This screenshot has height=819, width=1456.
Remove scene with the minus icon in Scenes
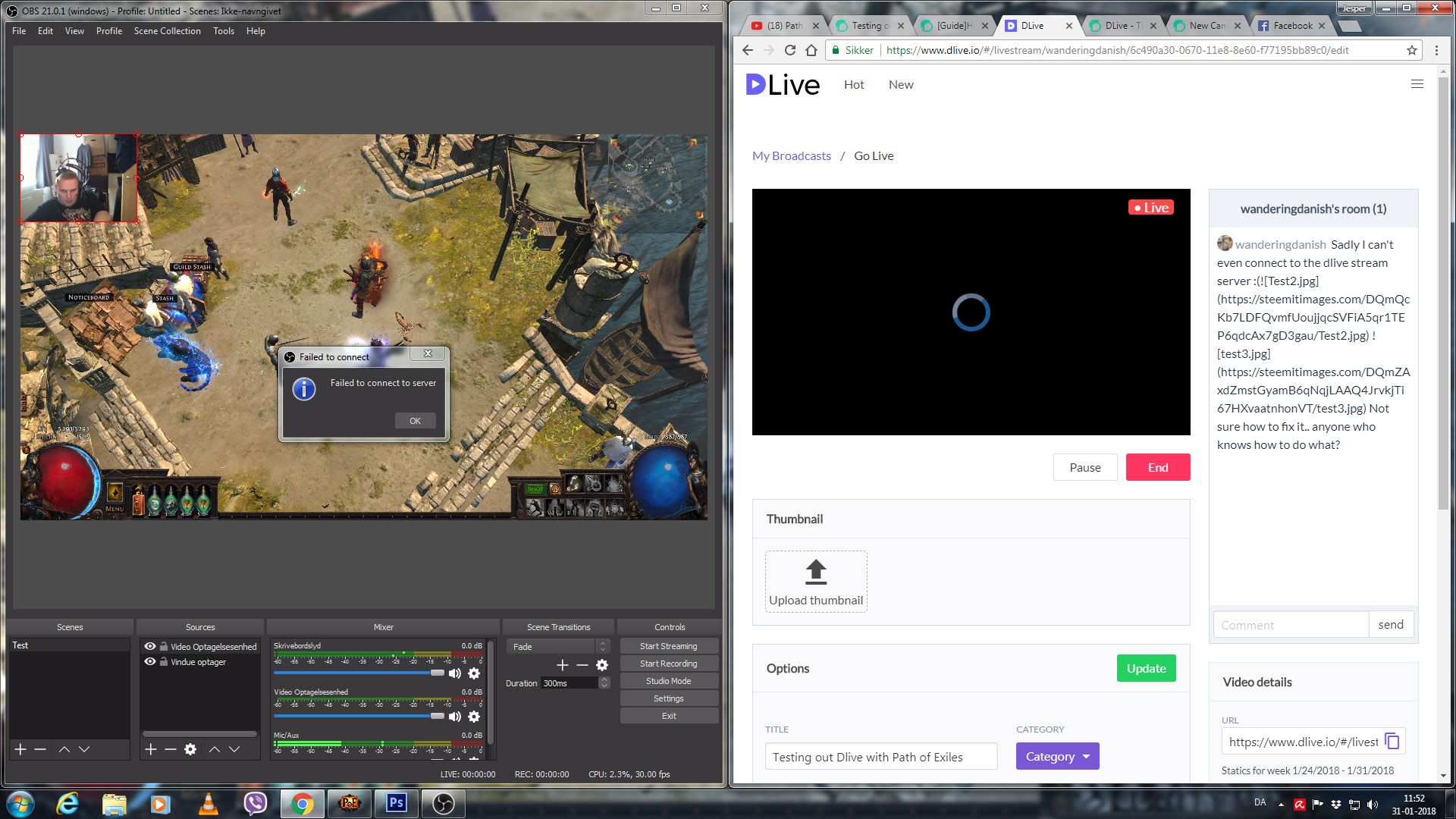click(x=40, y=749)
